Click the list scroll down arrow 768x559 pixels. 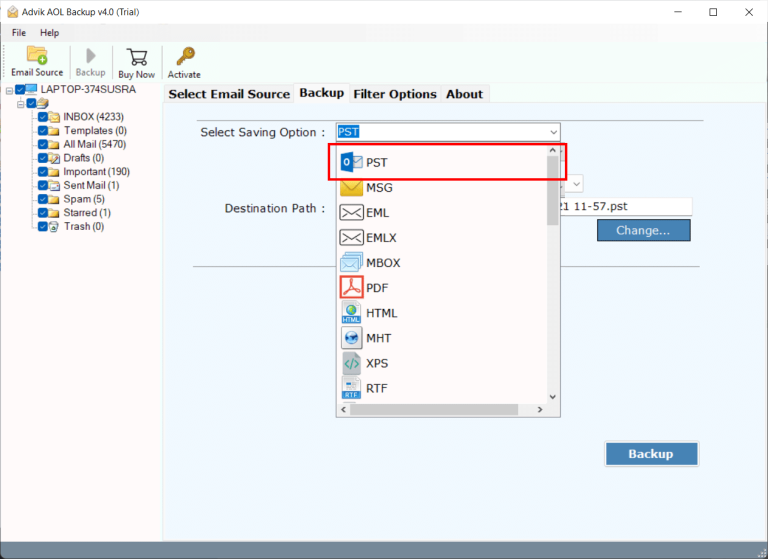pos(553,397)
